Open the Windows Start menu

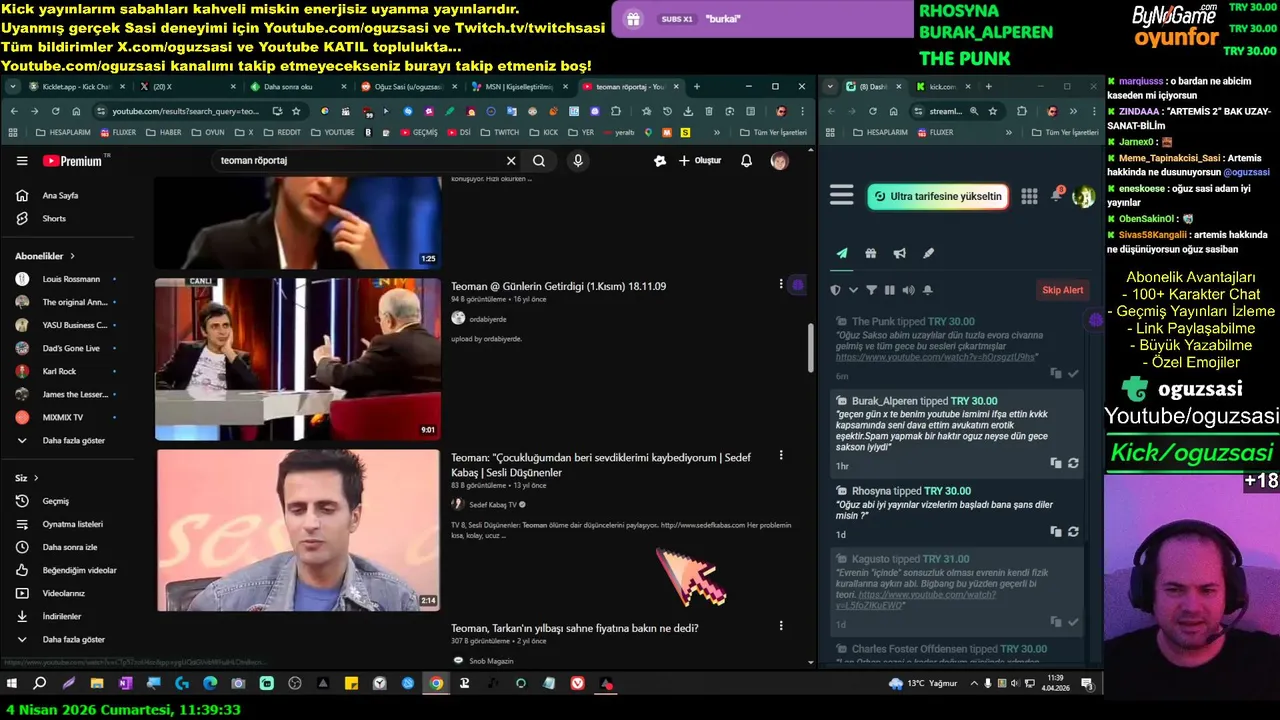pyautogui.click(x=12, y=684)
